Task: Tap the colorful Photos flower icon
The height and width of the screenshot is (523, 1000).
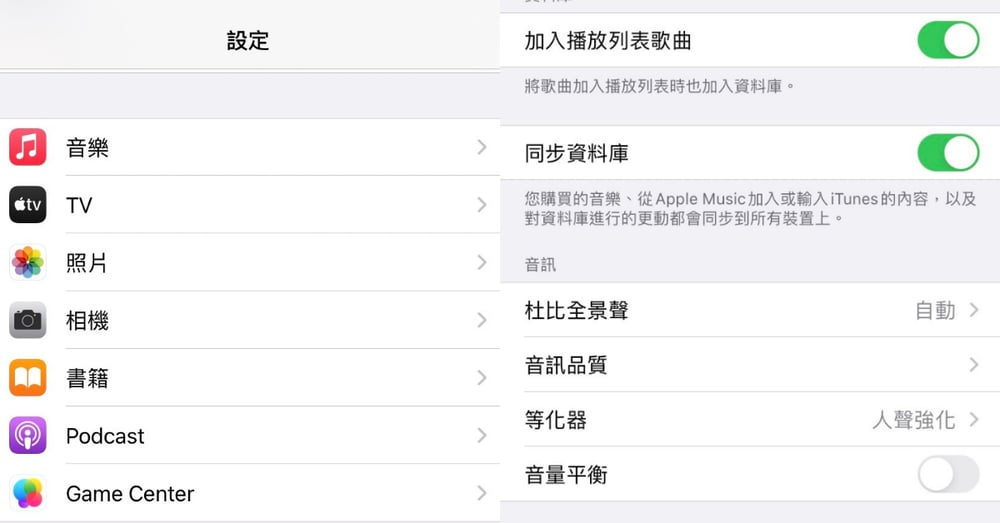Action: 27,262
